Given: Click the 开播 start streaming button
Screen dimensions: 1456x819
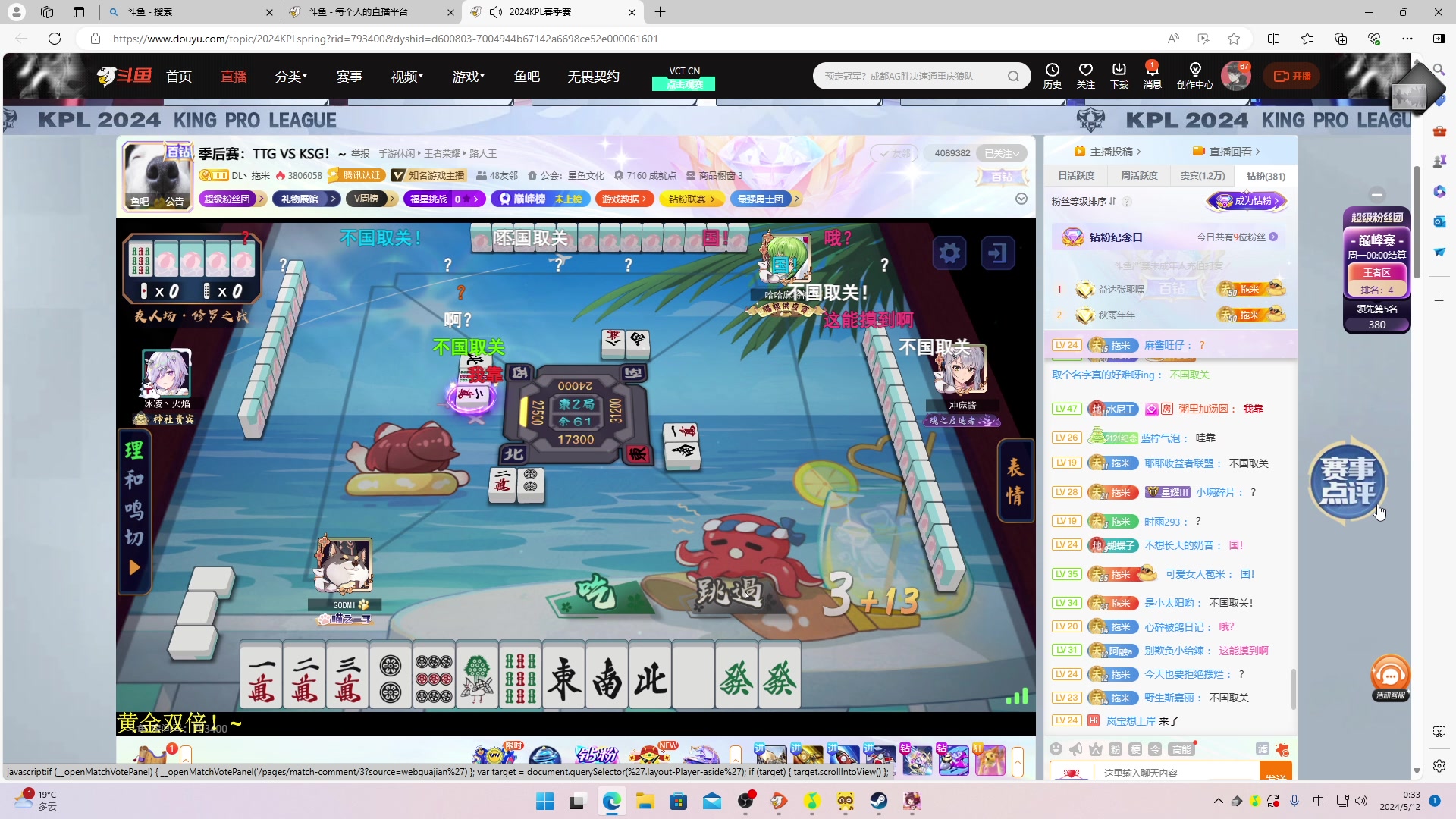Looking at the screenshot, I should [x=1291, y=76].
